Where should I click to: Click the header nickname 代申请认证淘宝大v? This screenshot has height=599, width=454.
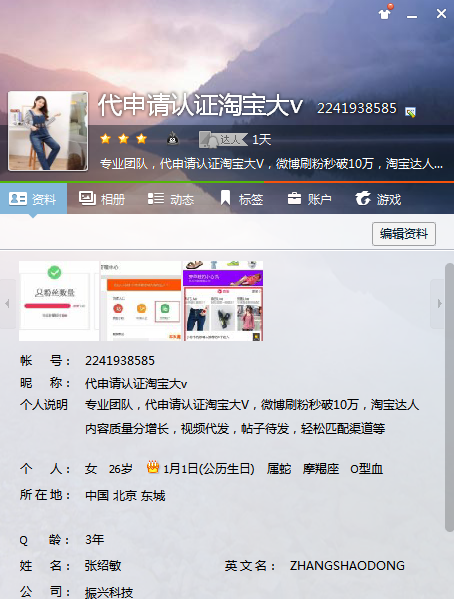[201, 106]
